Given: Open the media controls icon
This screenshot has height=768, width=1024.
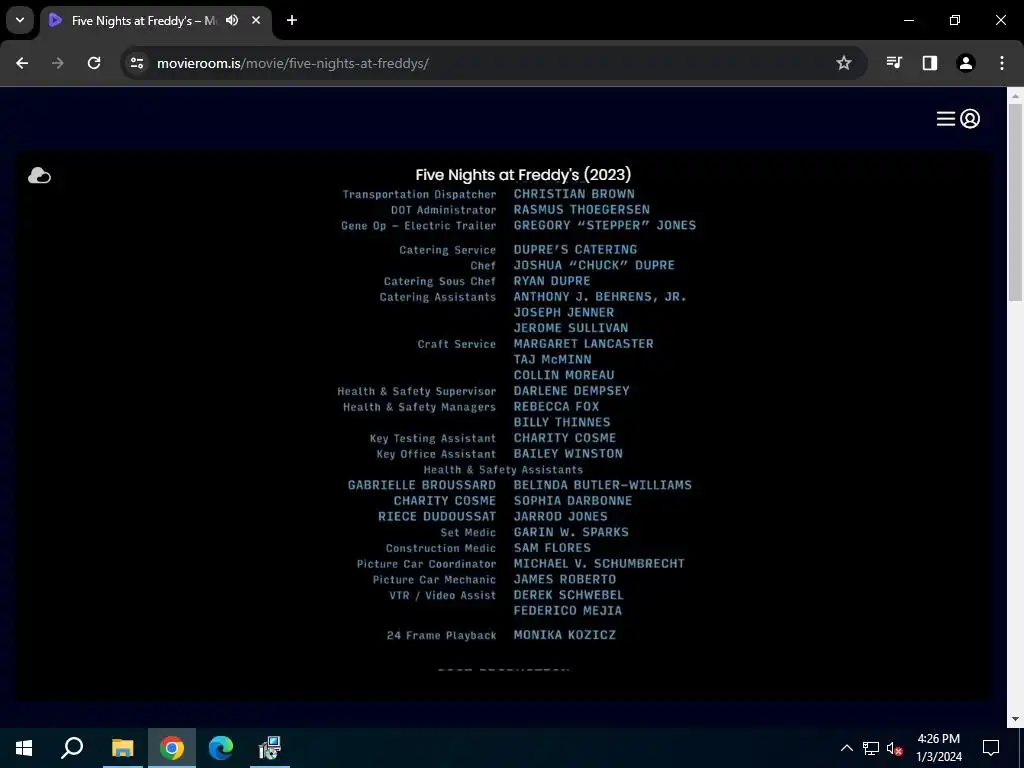Looking at the screenshot, I should coord(894,63).
